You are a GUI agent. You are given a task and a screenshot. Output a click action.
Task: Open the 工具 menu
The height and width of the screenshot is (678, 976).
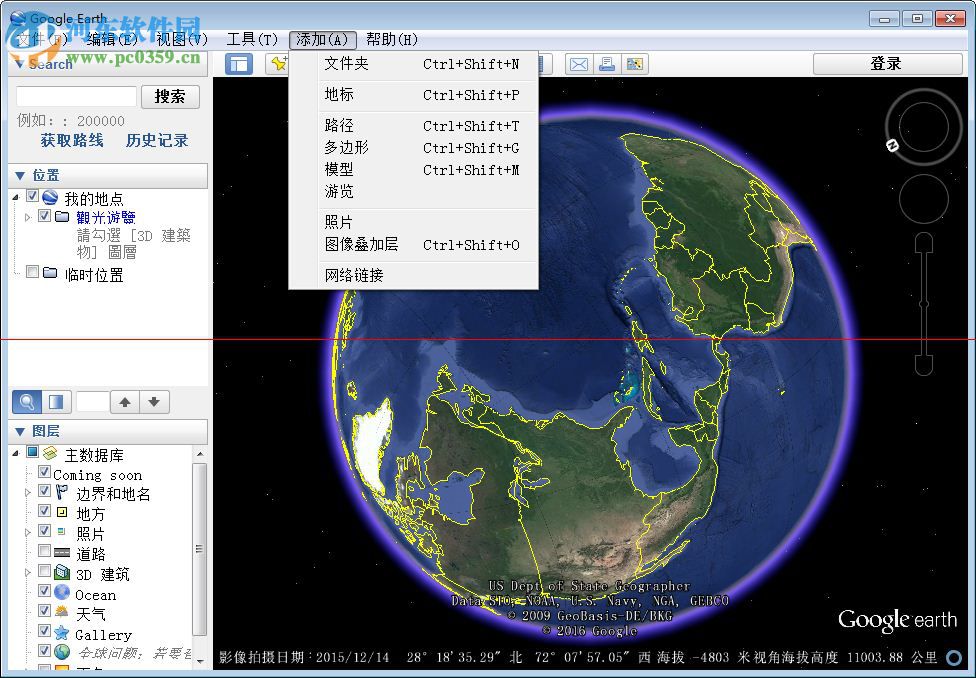pos(253,39)
